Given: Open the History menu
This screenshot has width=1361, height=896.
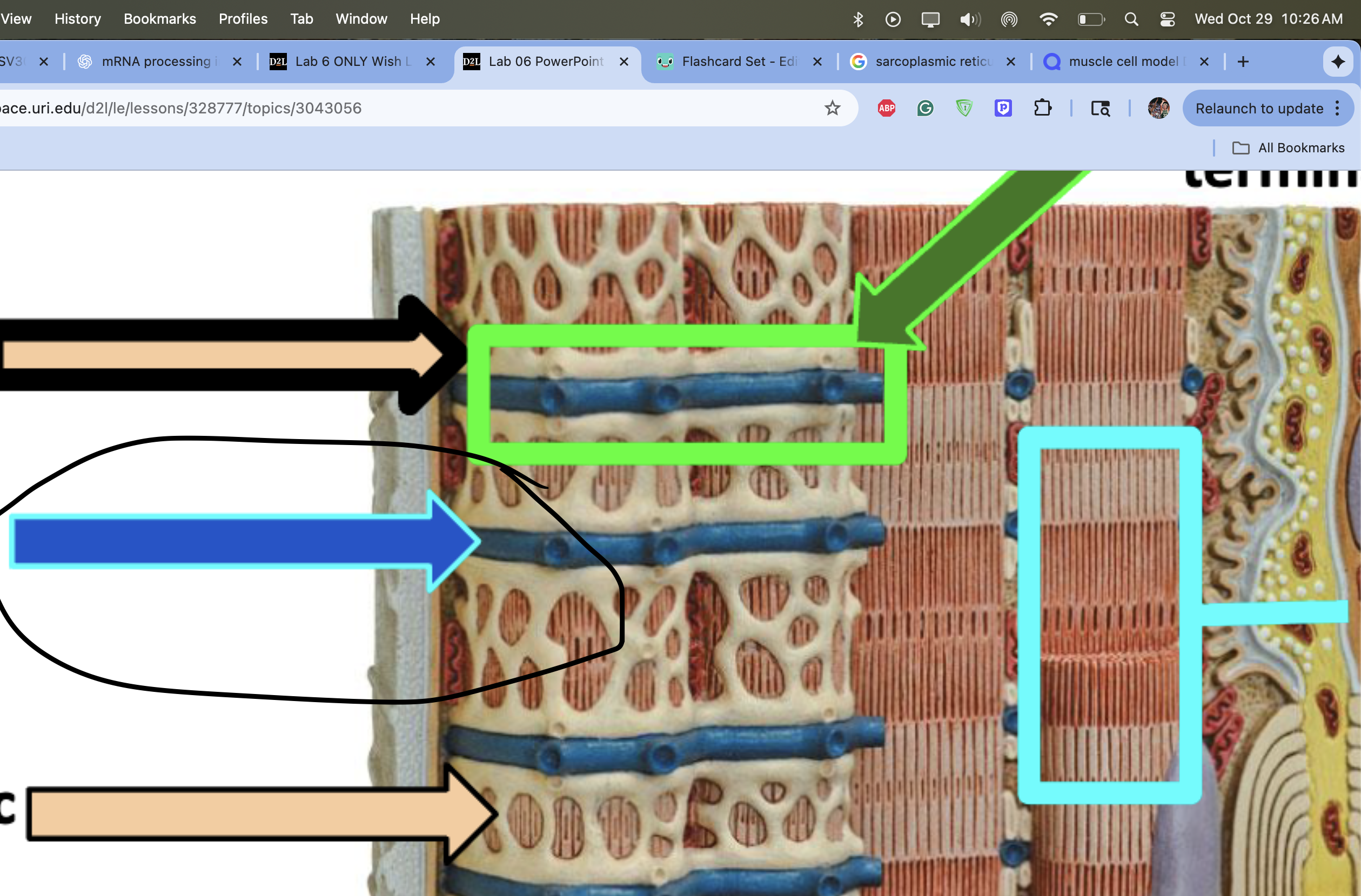Looking at the screenshot, I should (x=77, y=19).
